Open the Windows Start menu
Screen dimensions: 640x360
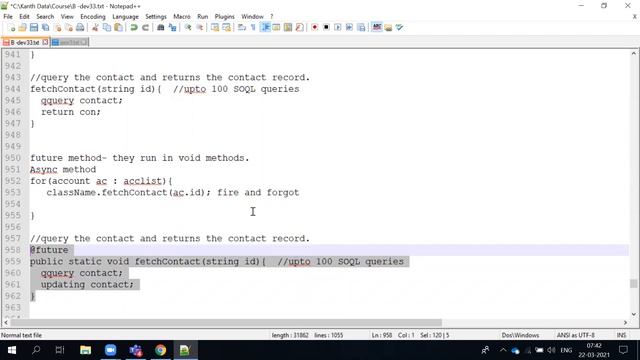click(12, 350)
